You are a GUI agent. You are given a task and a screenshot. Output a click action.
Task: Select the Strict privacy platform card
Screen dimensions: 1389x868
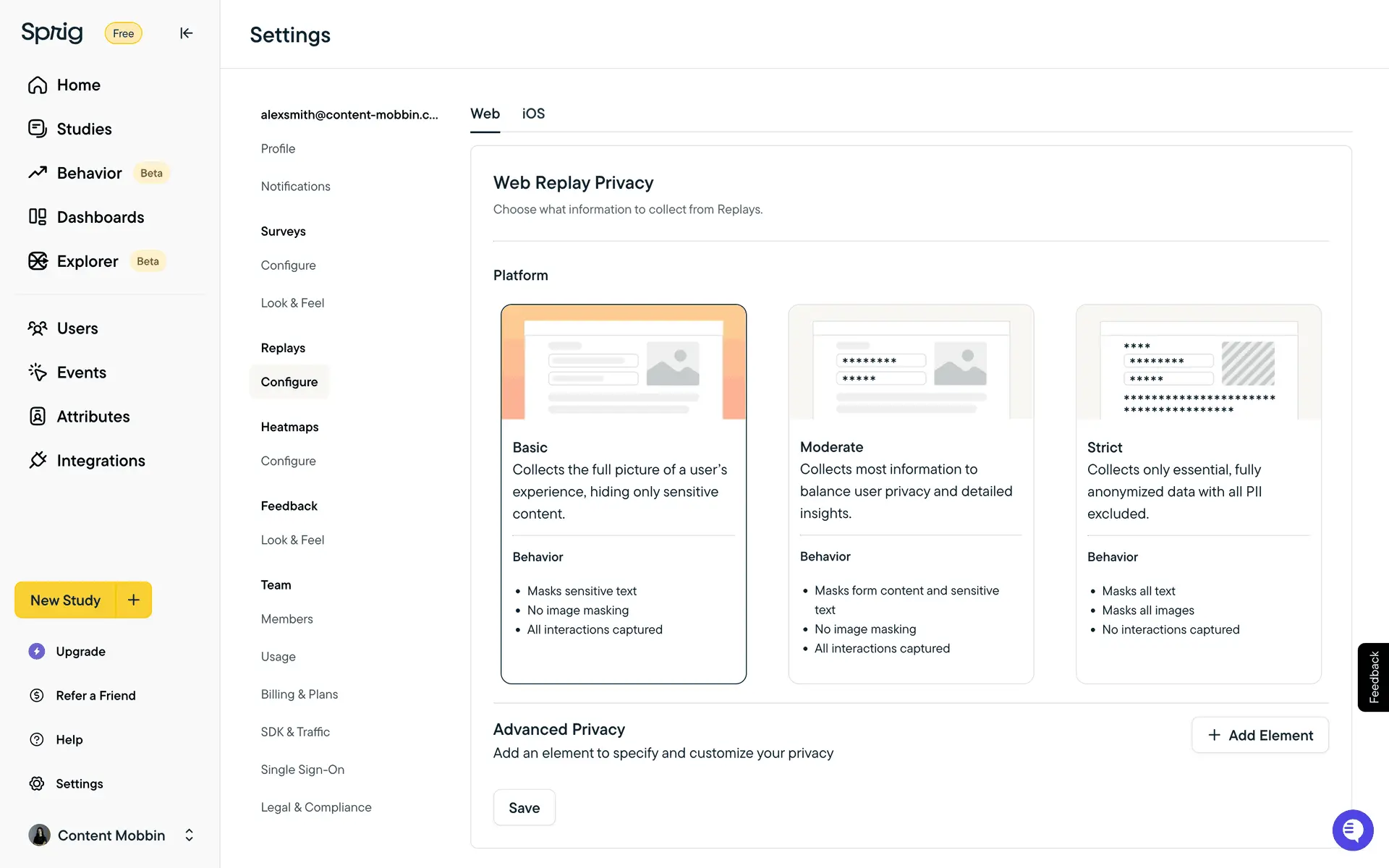(1198, 493)
